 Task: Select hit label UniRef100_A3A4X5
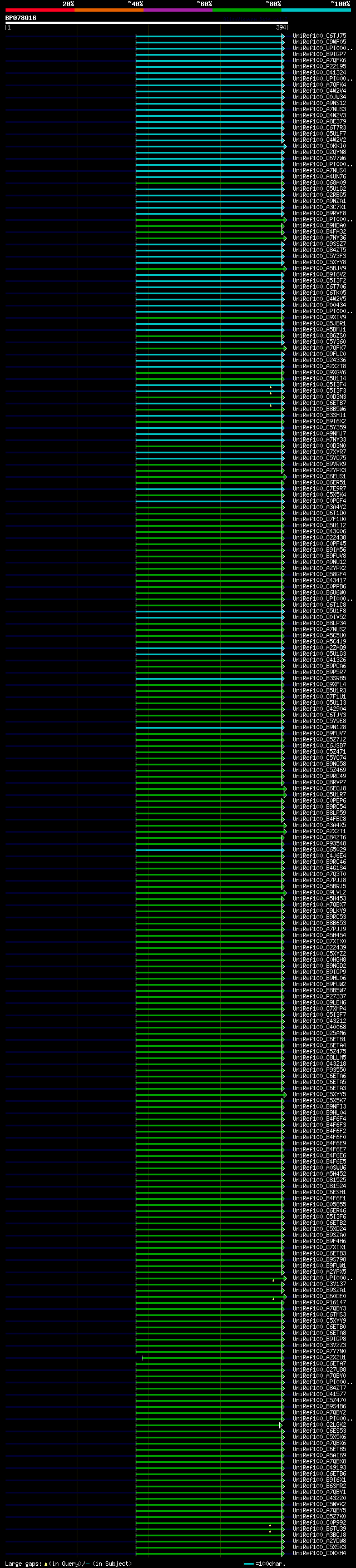319,825
